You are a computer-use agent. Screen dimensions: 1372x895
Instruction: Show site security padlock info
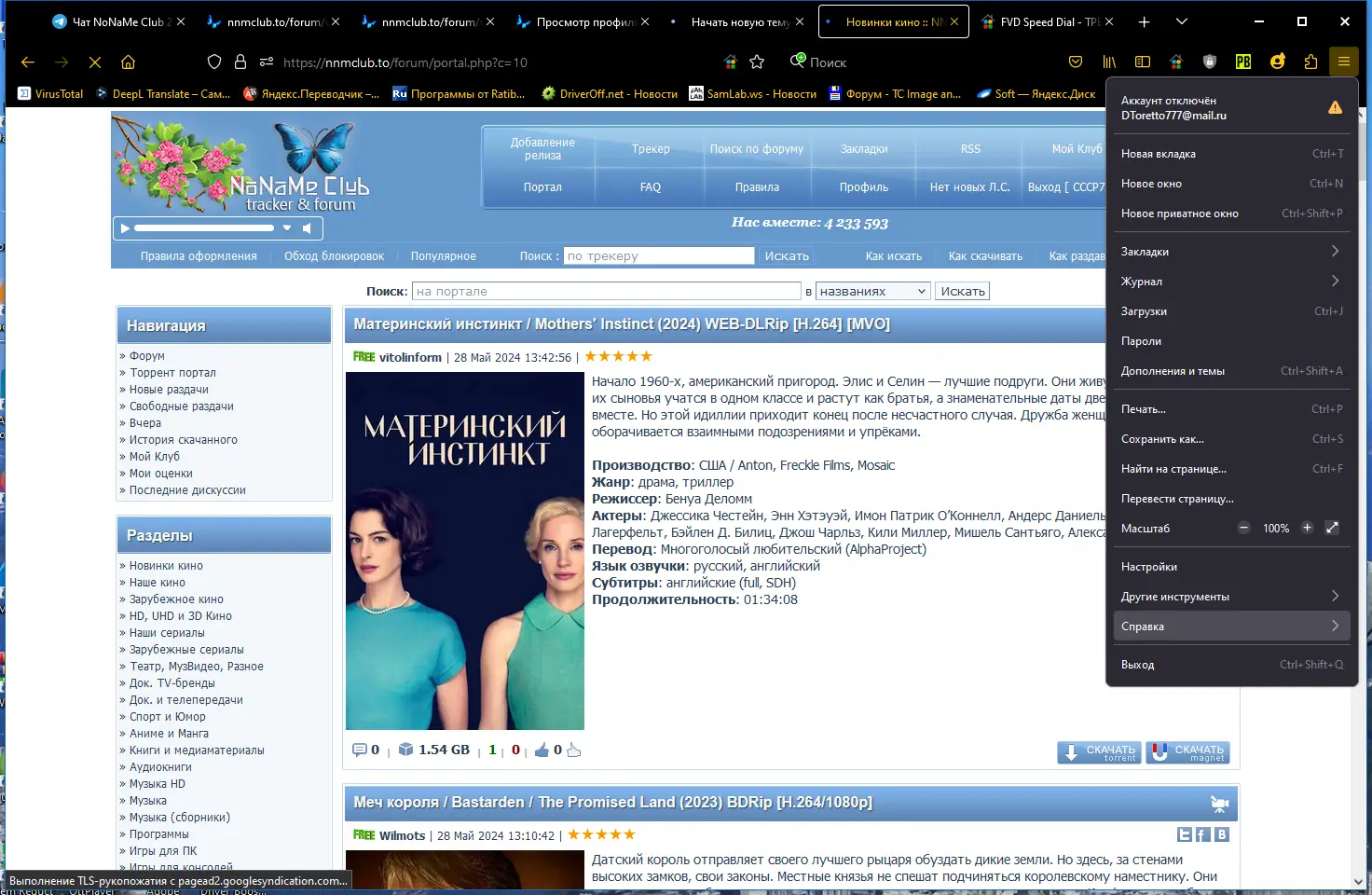click(240, 62)
